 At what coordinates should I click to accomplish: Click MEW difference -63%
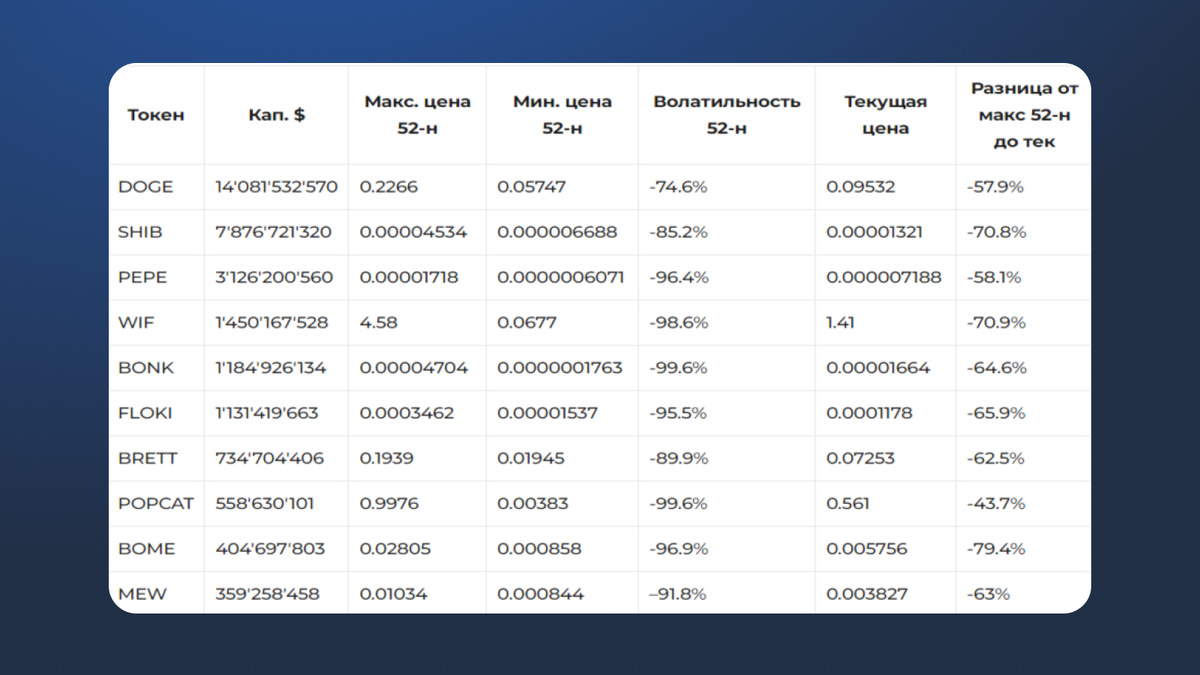(988, 594)
